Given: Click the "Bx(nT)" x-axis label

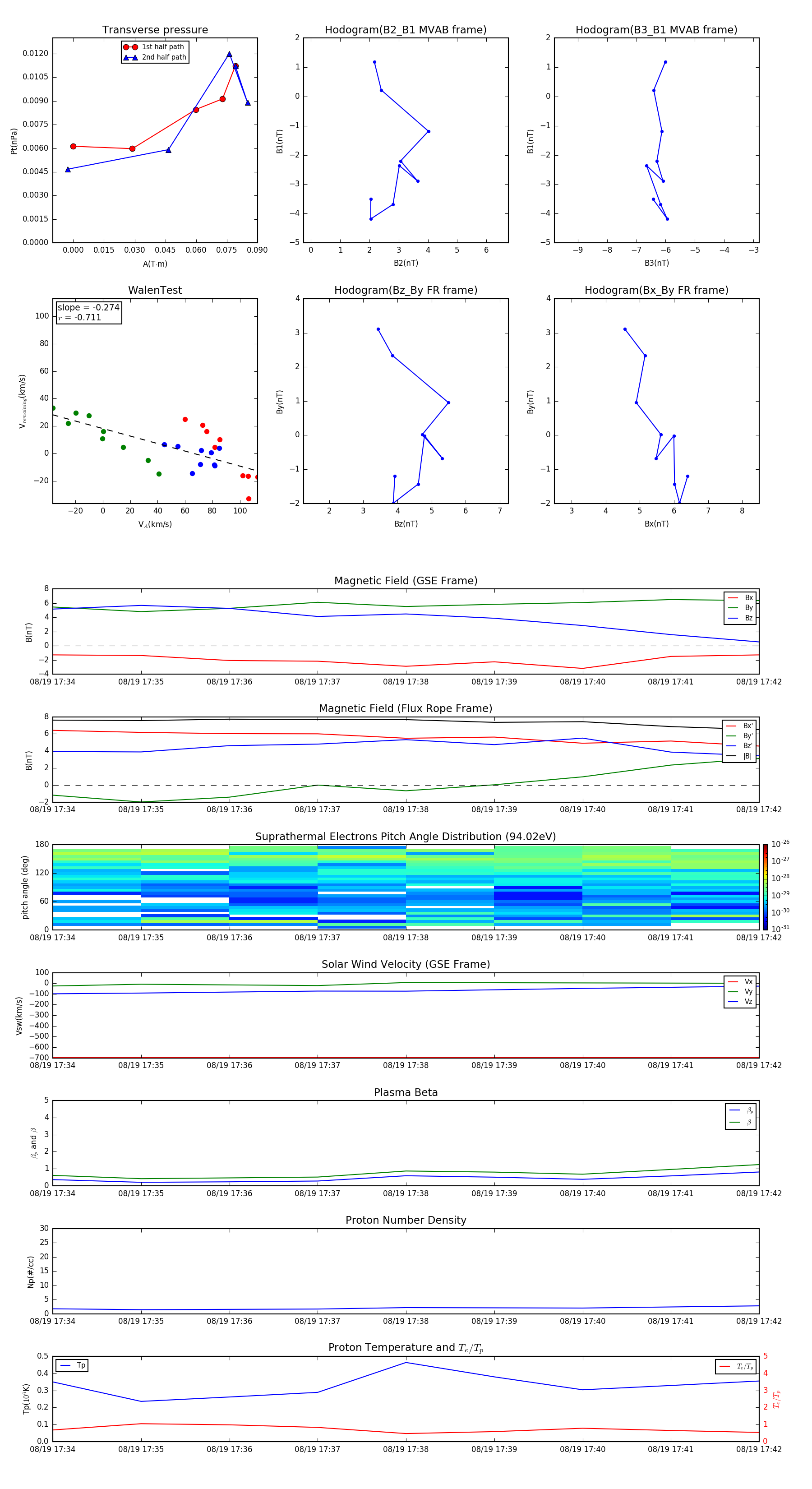Looking at the screenshot, I should [x=656, y=524].
